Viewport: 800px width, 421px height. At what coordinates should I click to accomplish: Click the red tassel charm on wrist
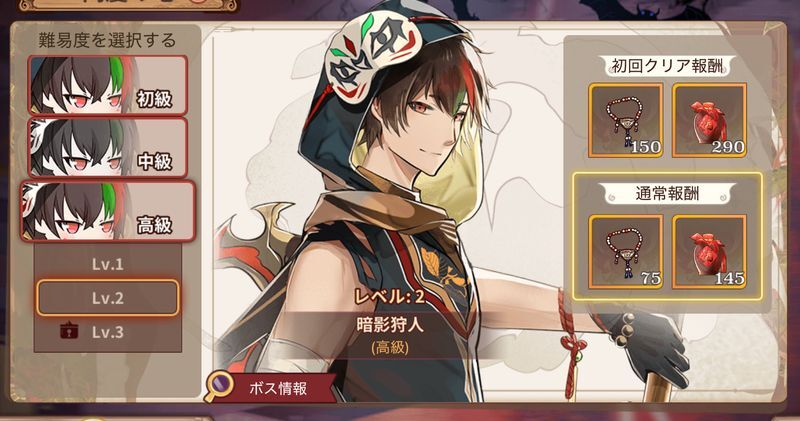pos(571,347)
